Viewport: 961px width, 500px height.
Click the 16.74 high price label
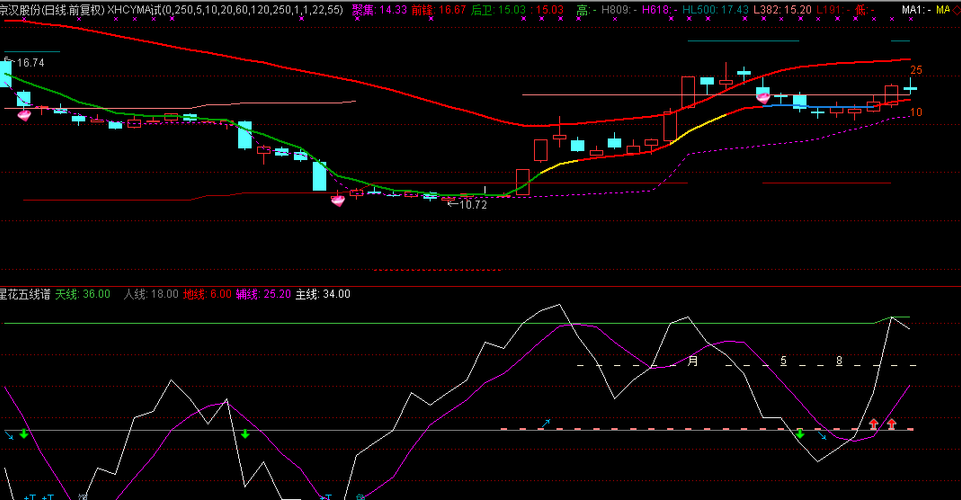pyautogui.click(x=30, y=62)
